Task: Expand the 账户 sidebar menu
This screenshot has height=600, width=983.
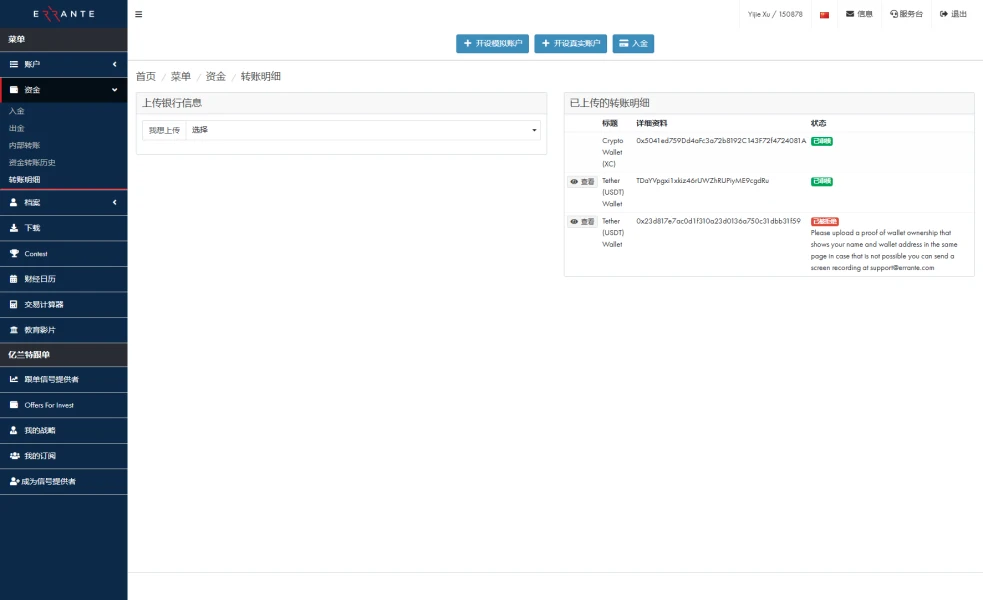Action: tap(63, 64)
